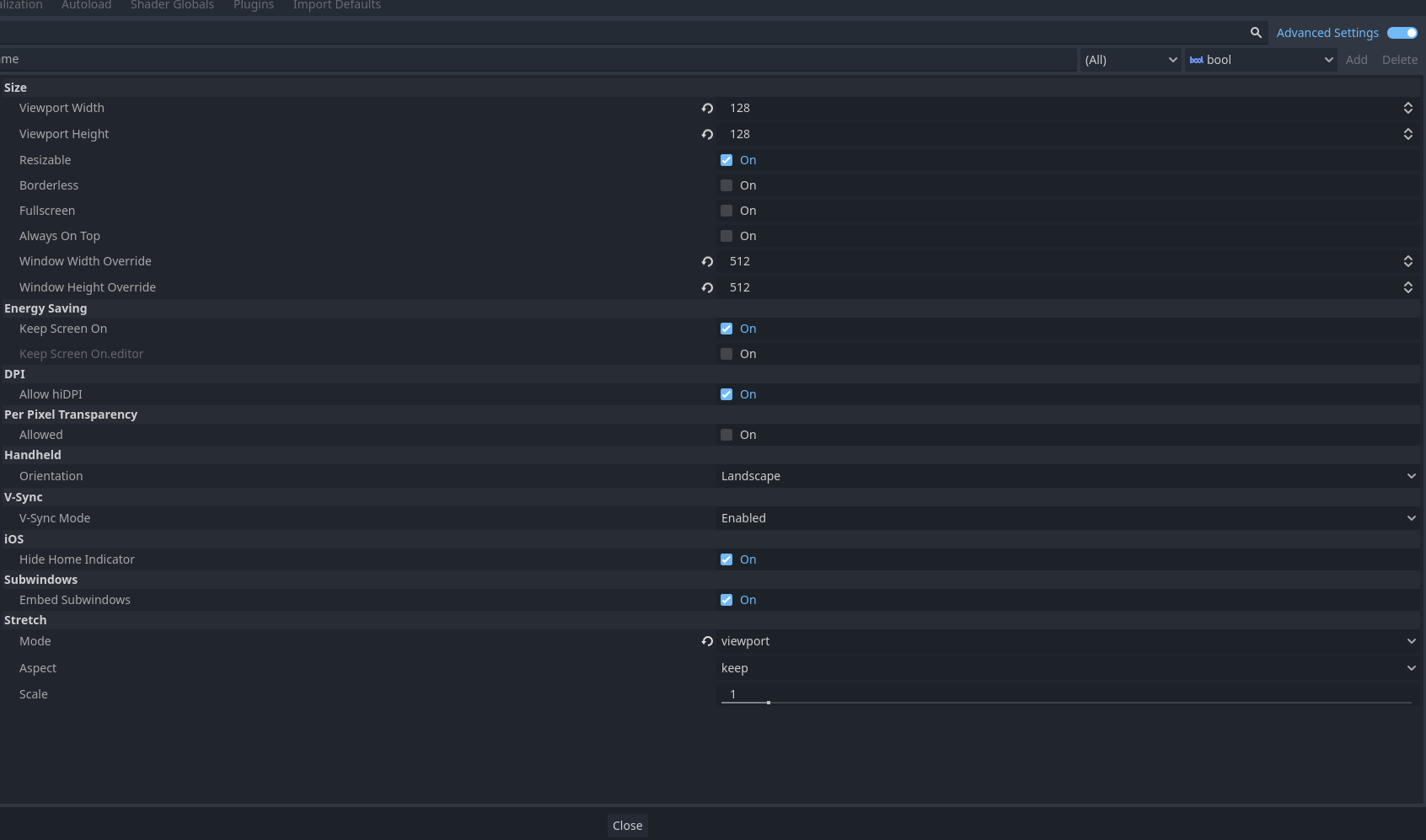
Task: Click the bool type icon in type selector
Action: tap(1197, 60)
